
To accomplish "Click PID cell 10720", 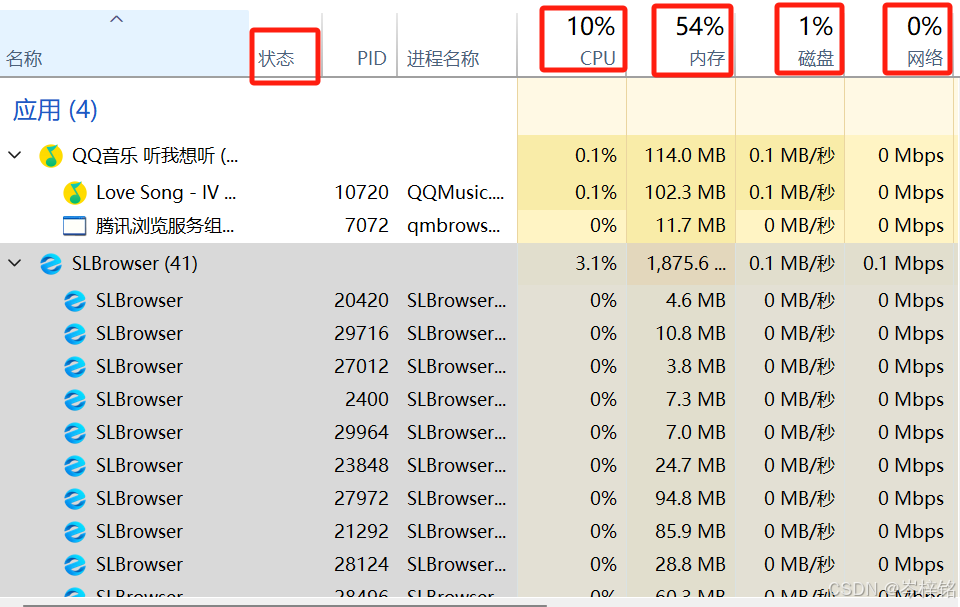I will 361,193.
